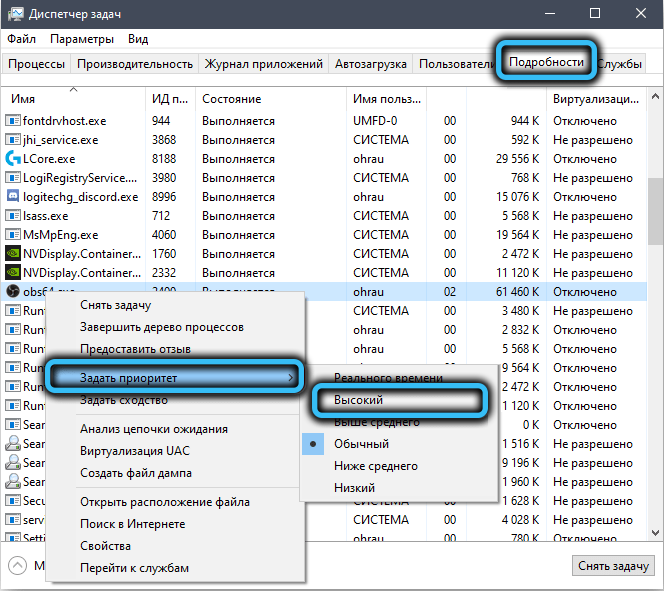Image resolution: width=664 pixels, height=591 pixels.
Task: Choose Открыть расположение файла in context menu
Action: [164, 502]
